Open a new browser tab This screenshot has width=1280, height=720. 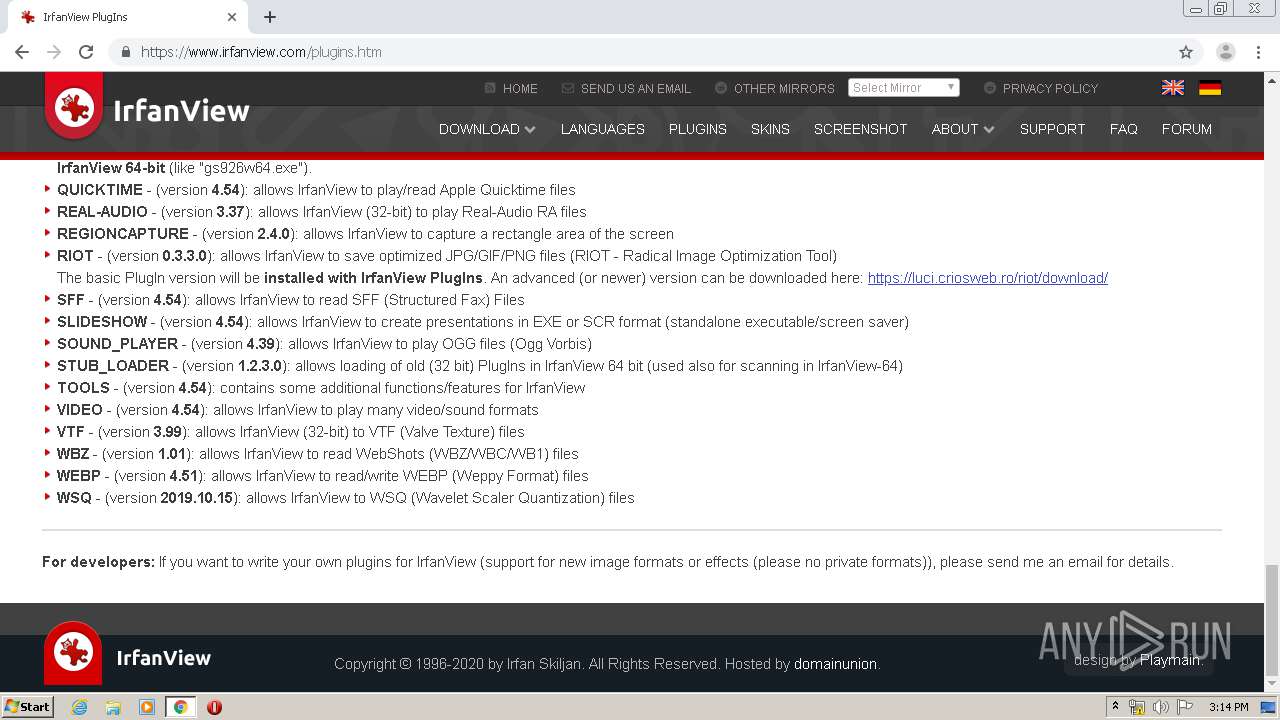click(270, 17)
